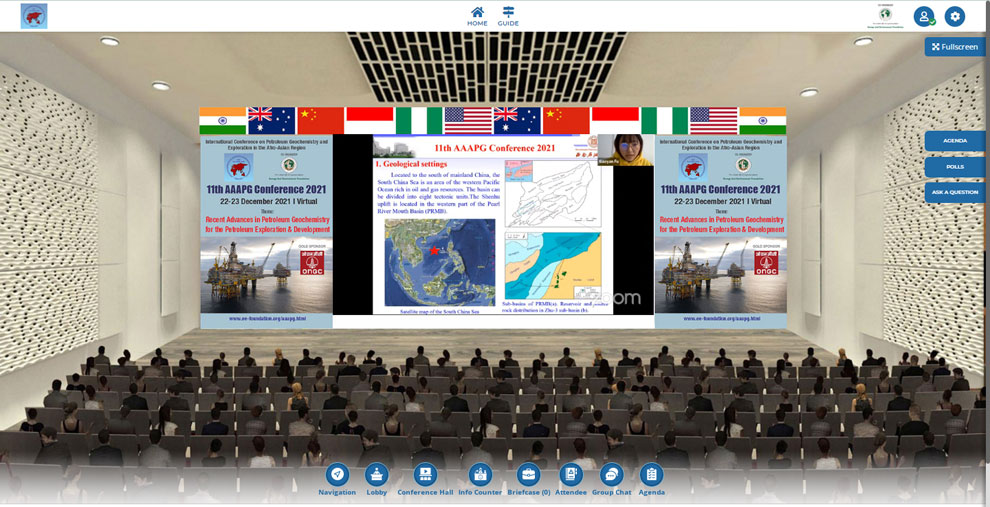990x507 pixels.
Task: Open Conference Hall from bottom bar
Action: coord(425,480)
